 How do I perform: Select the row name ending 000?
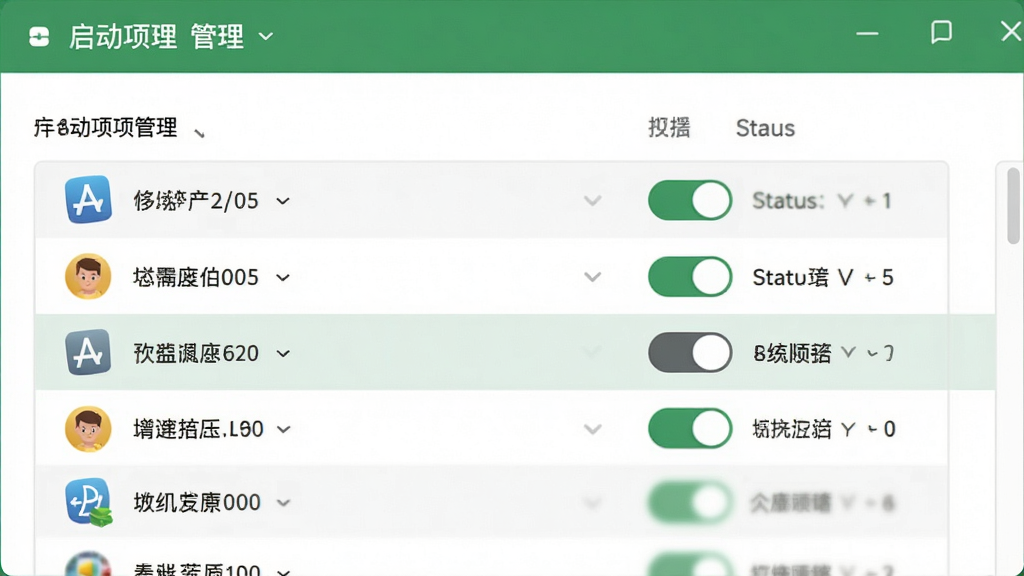197,502
